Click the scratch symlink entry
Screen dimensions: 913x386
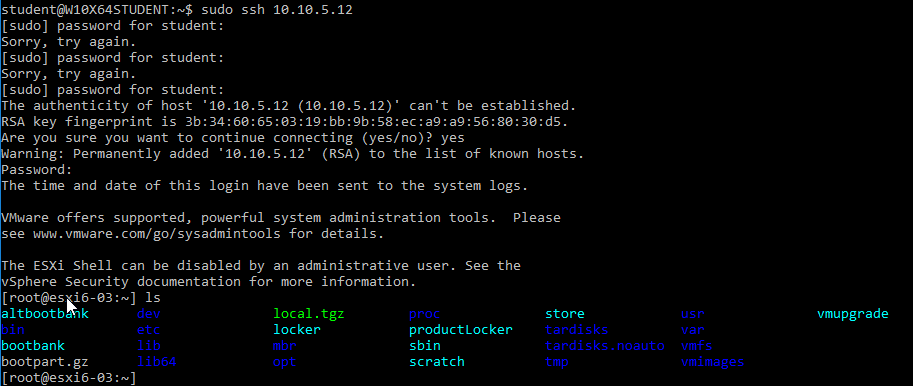[437, 362]
